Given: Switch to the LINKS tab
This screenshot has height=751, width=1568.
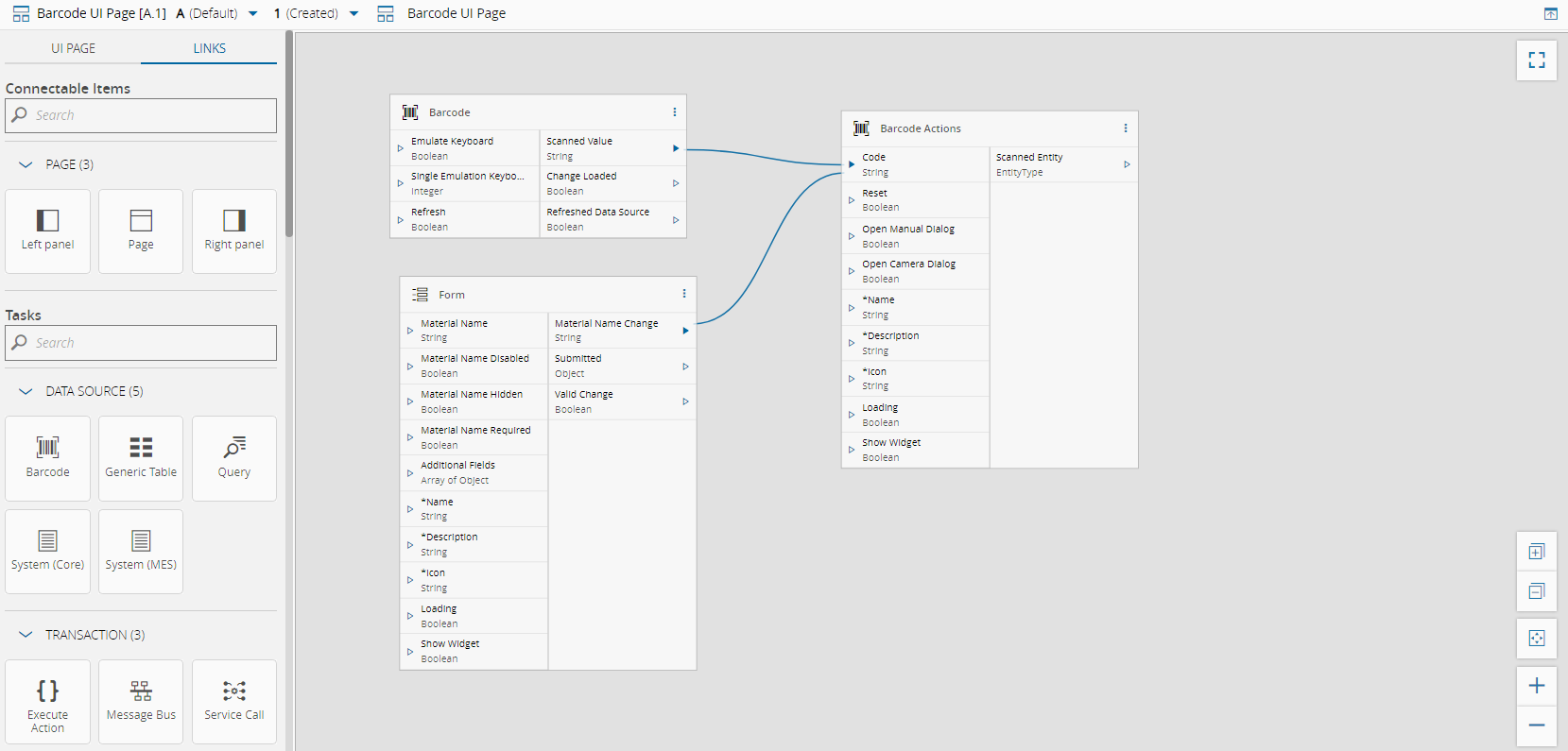Looking at the screenshot, I should (x=209, y=48).
